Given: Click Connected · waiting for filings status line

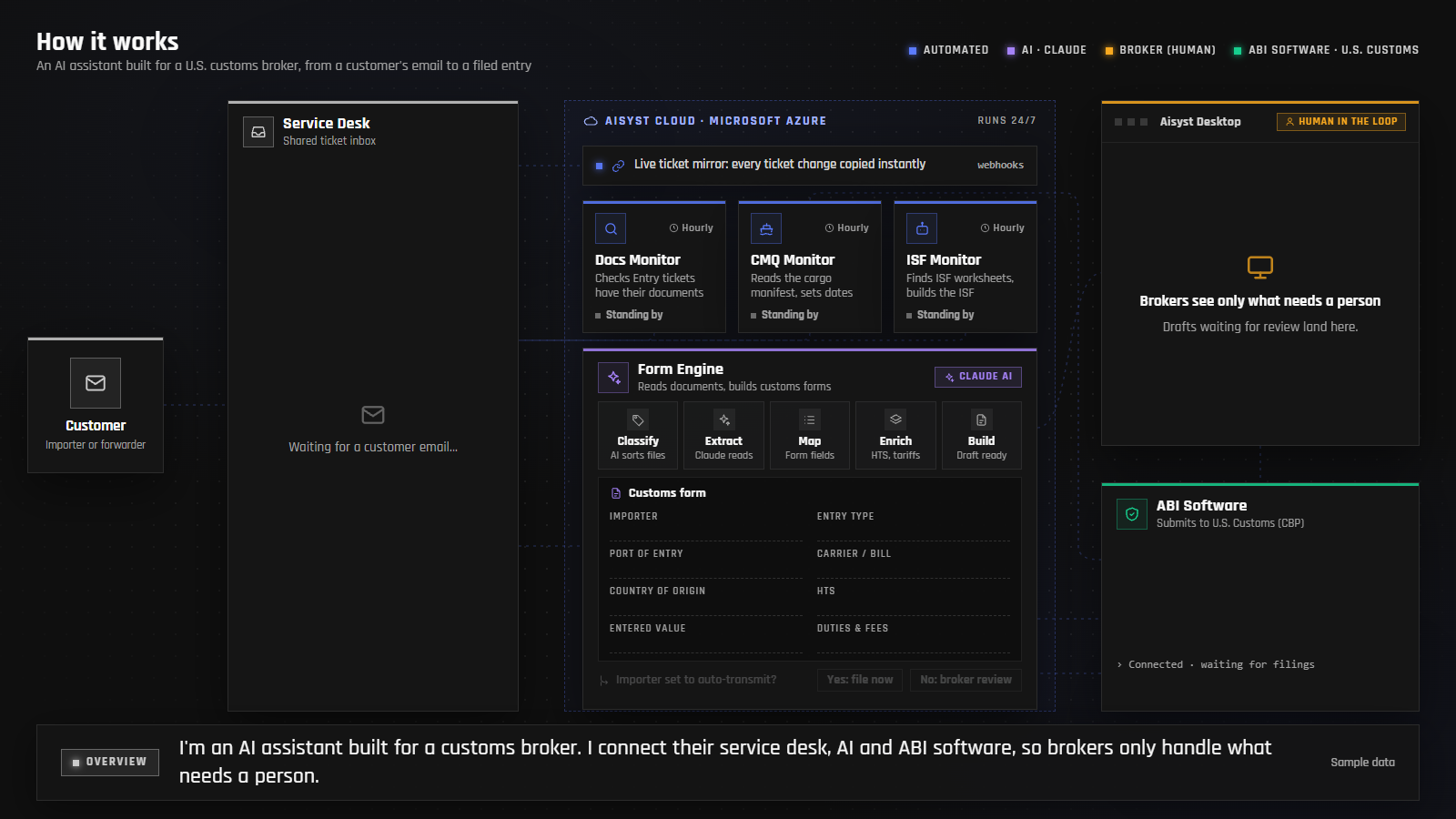Looking at the screenshot, I should tap(1216, 665).
